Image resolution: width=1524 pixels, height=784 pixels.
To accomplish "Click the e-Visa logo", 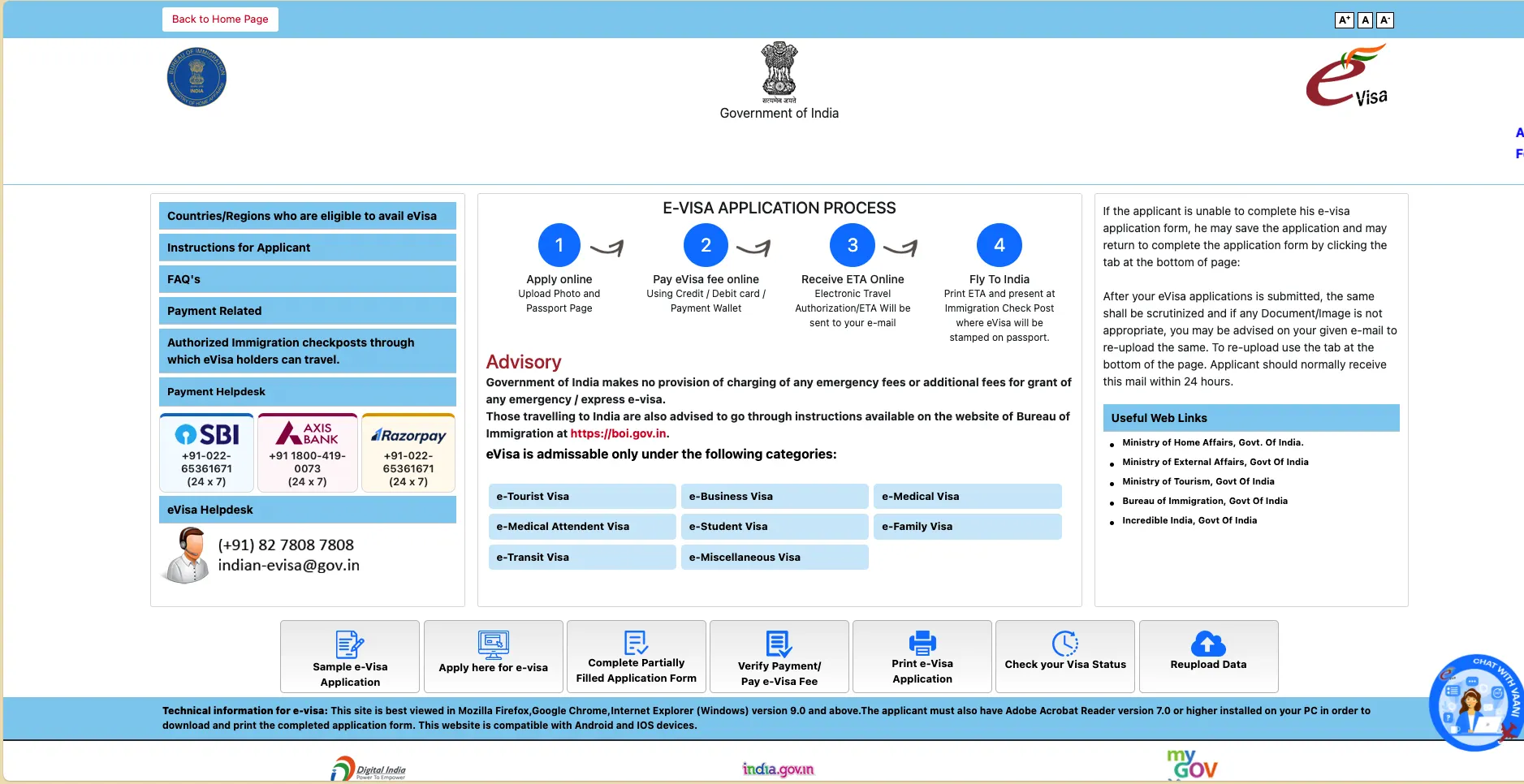I will point(1347,75).
